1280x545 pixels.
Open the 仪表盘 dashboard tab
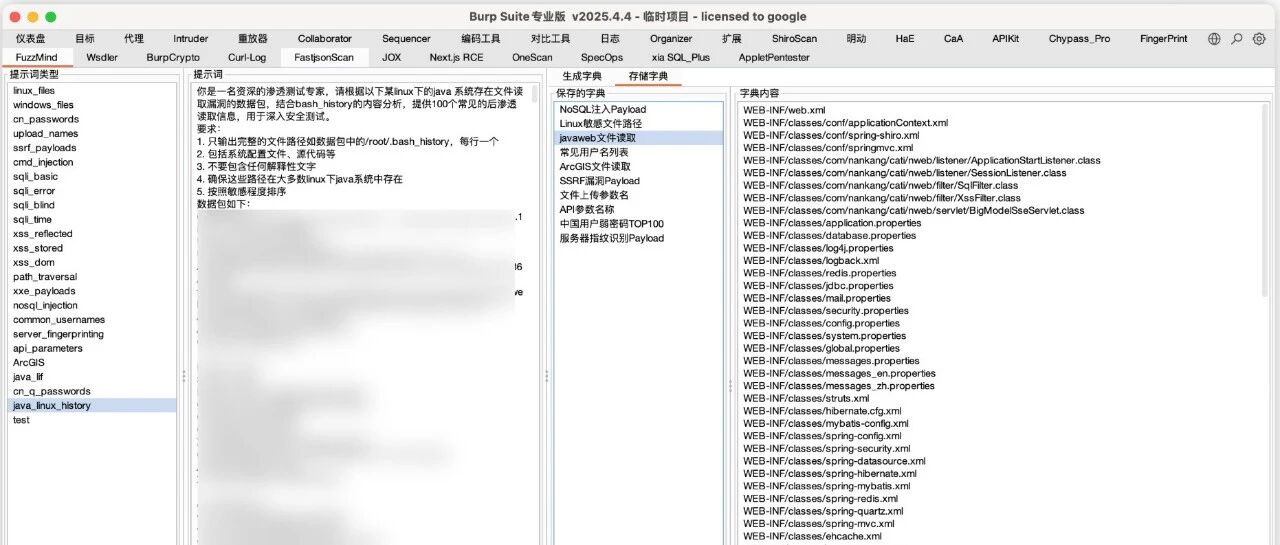click(x=31, y=38)
